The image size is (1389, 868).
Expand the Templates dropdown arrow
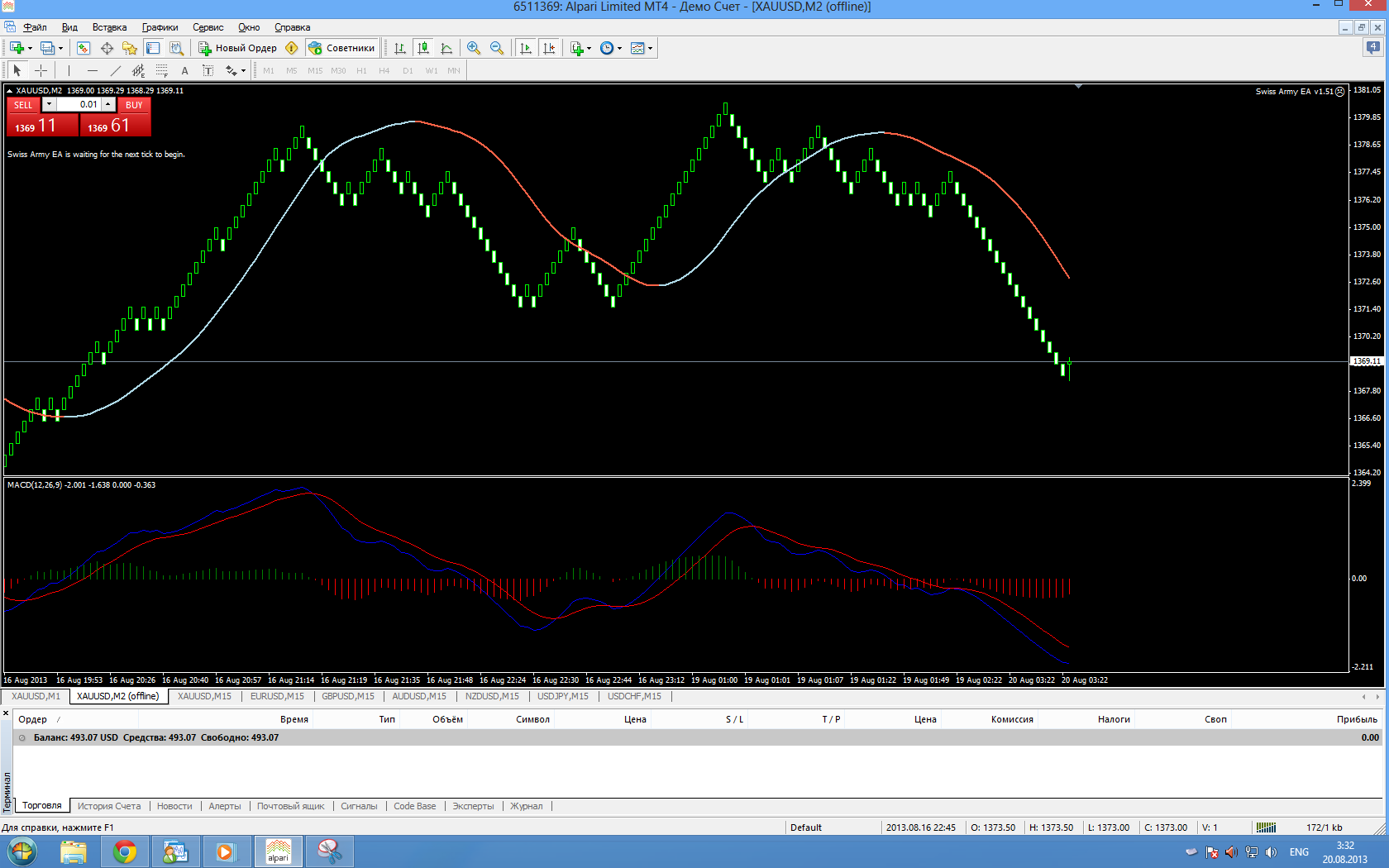(650, 48)
